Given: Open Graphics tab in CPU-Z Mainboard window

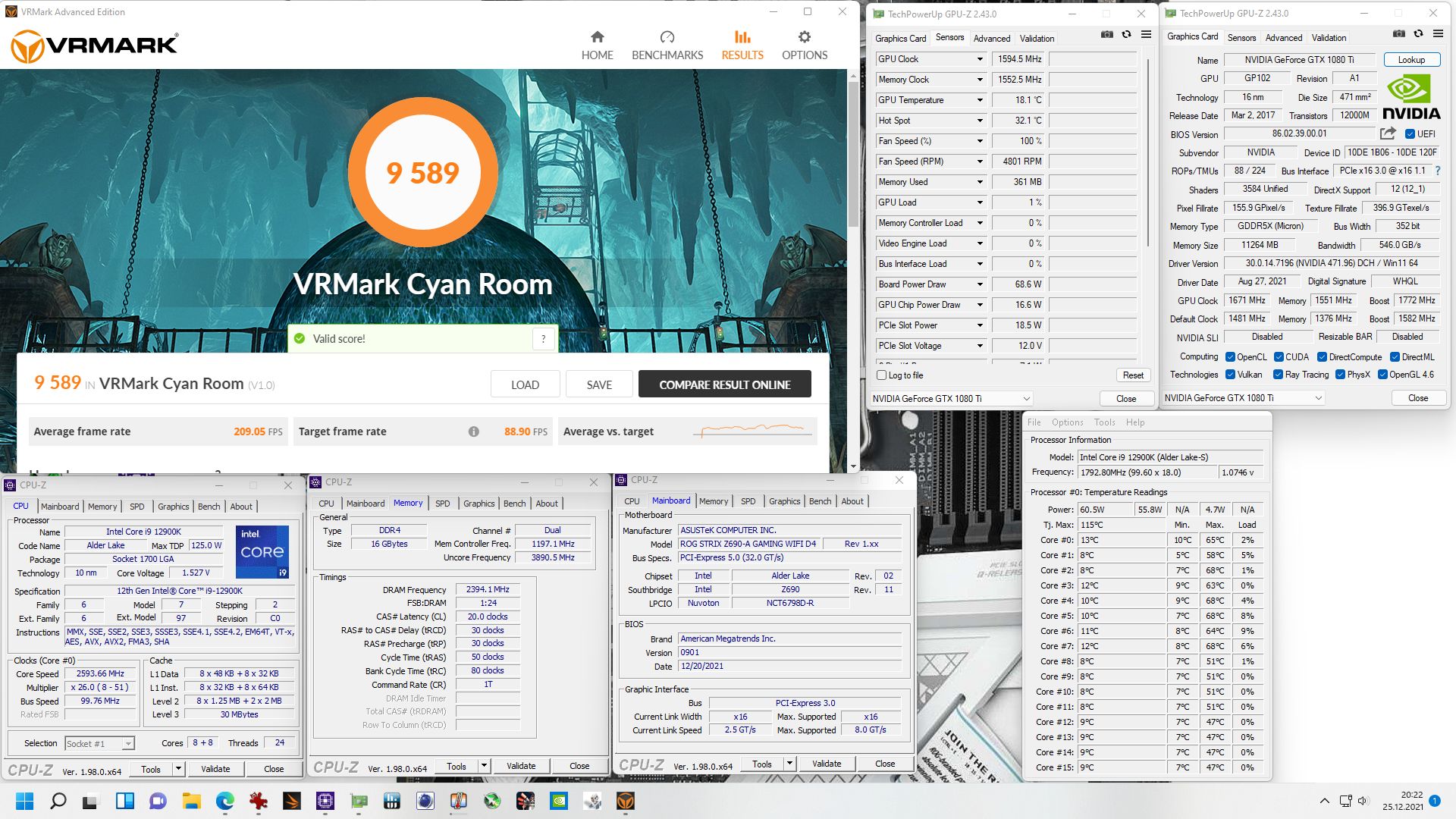Looking at the screenshot, I should 784,501.
